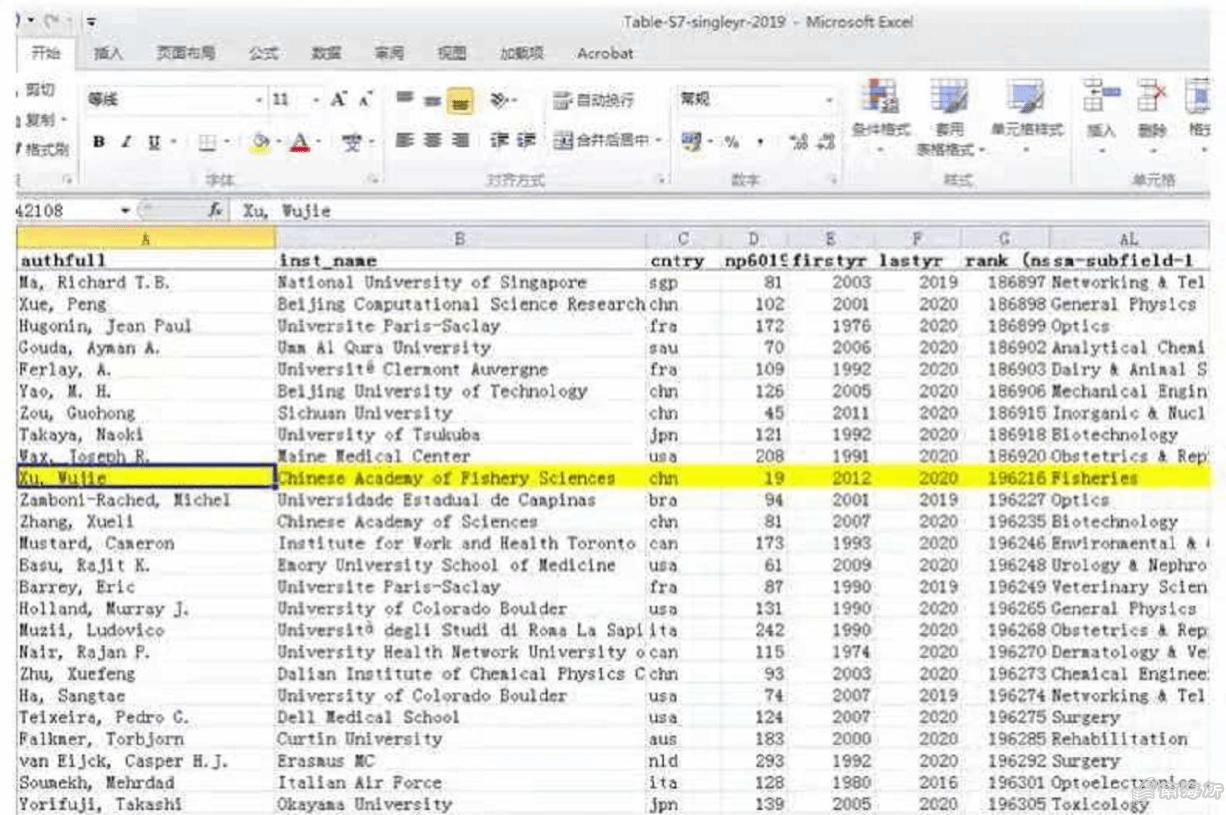Click the percent style icon
This screenshot has width=1226, height=815.
point(733,142)
